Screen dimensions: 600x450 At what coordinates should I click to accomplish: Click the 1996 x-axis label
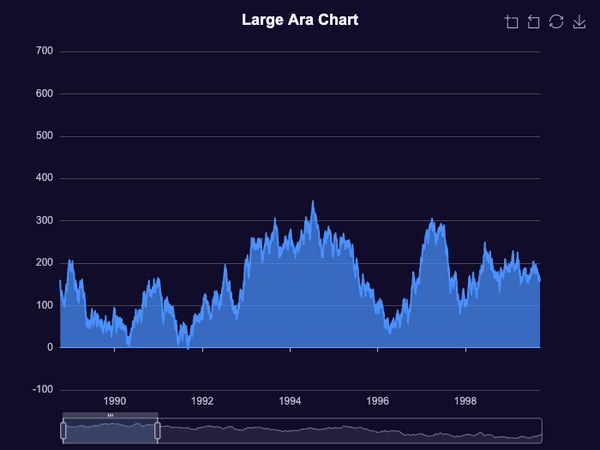(x=378, y=401)
